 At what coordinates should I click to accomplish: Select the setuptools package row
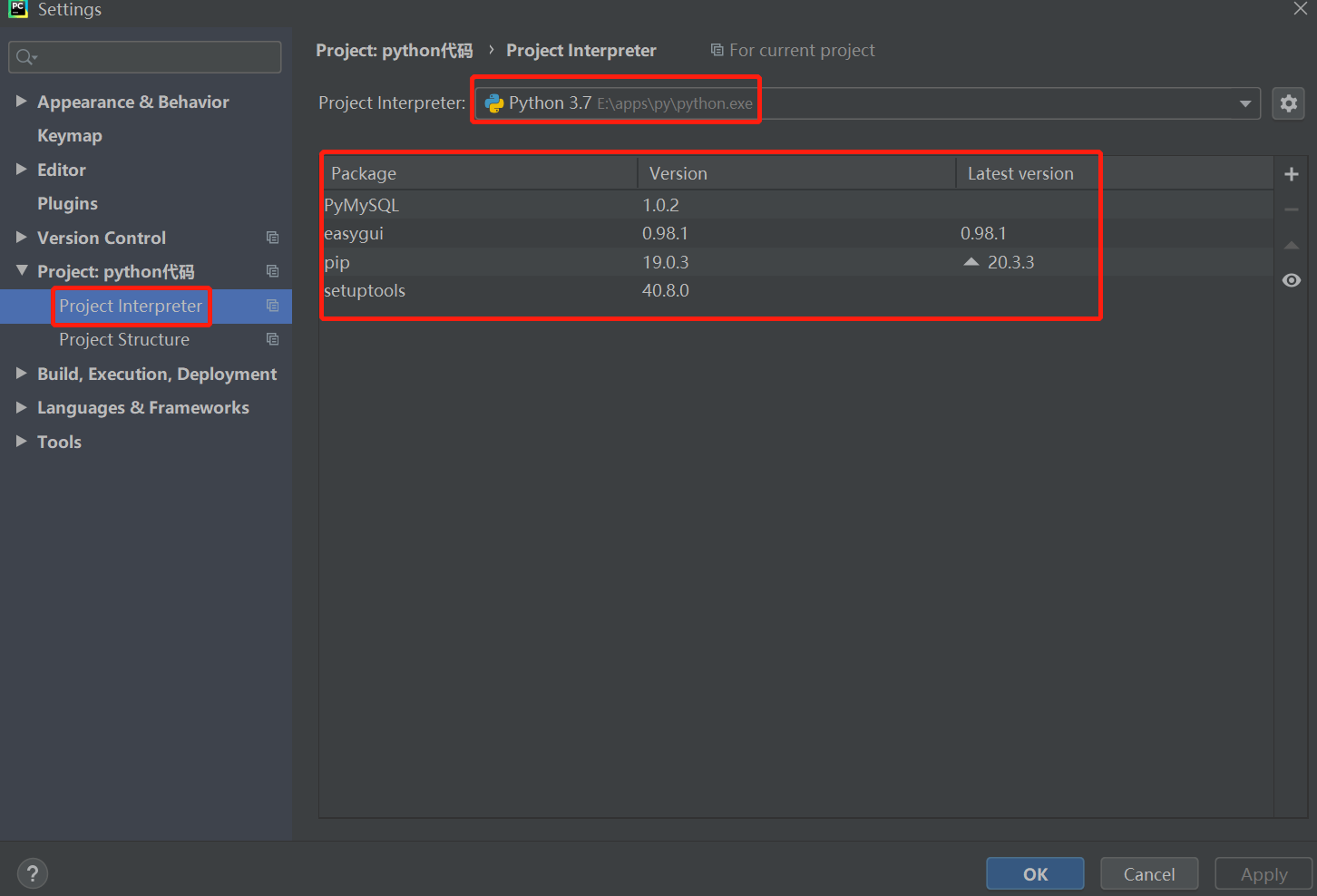point(796,290)
